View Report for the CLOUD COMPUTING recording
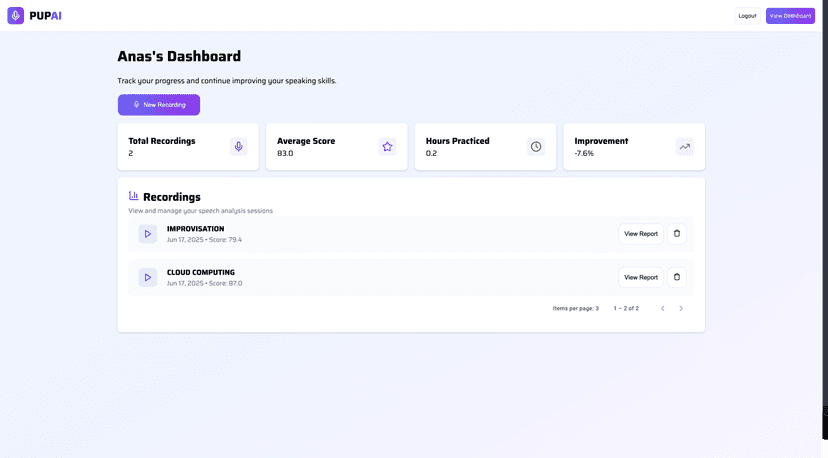Image resolution: width=828 pixels, height=458 pixels. [640, 277]
